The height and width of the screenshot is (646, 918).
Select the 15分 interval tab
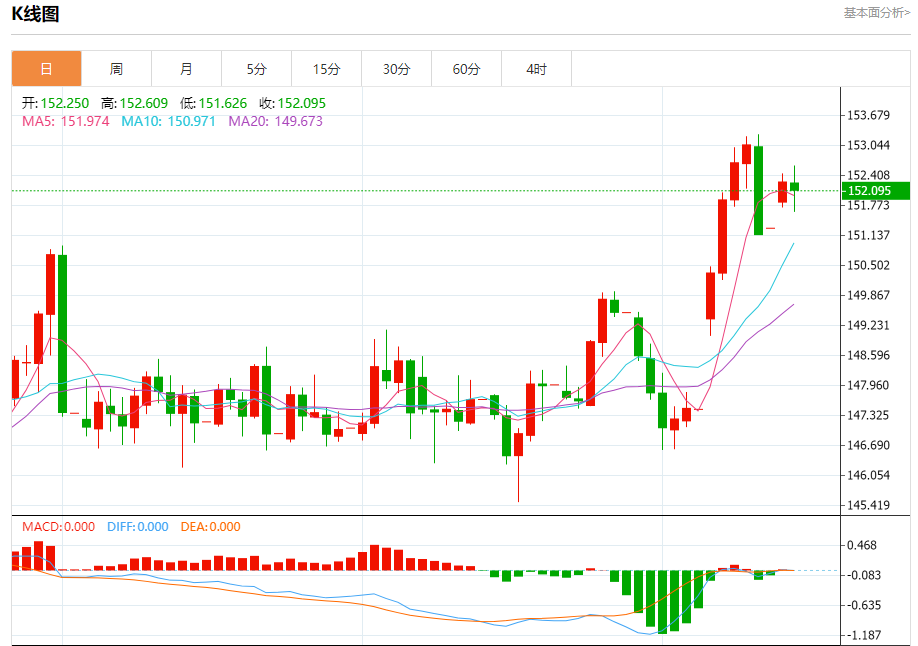click(326, 69)
